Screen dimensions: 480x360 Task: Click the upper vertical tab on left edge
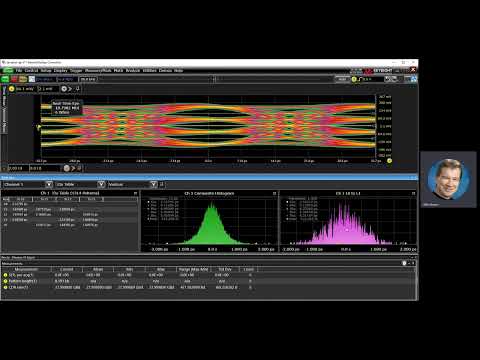(4, 96)
